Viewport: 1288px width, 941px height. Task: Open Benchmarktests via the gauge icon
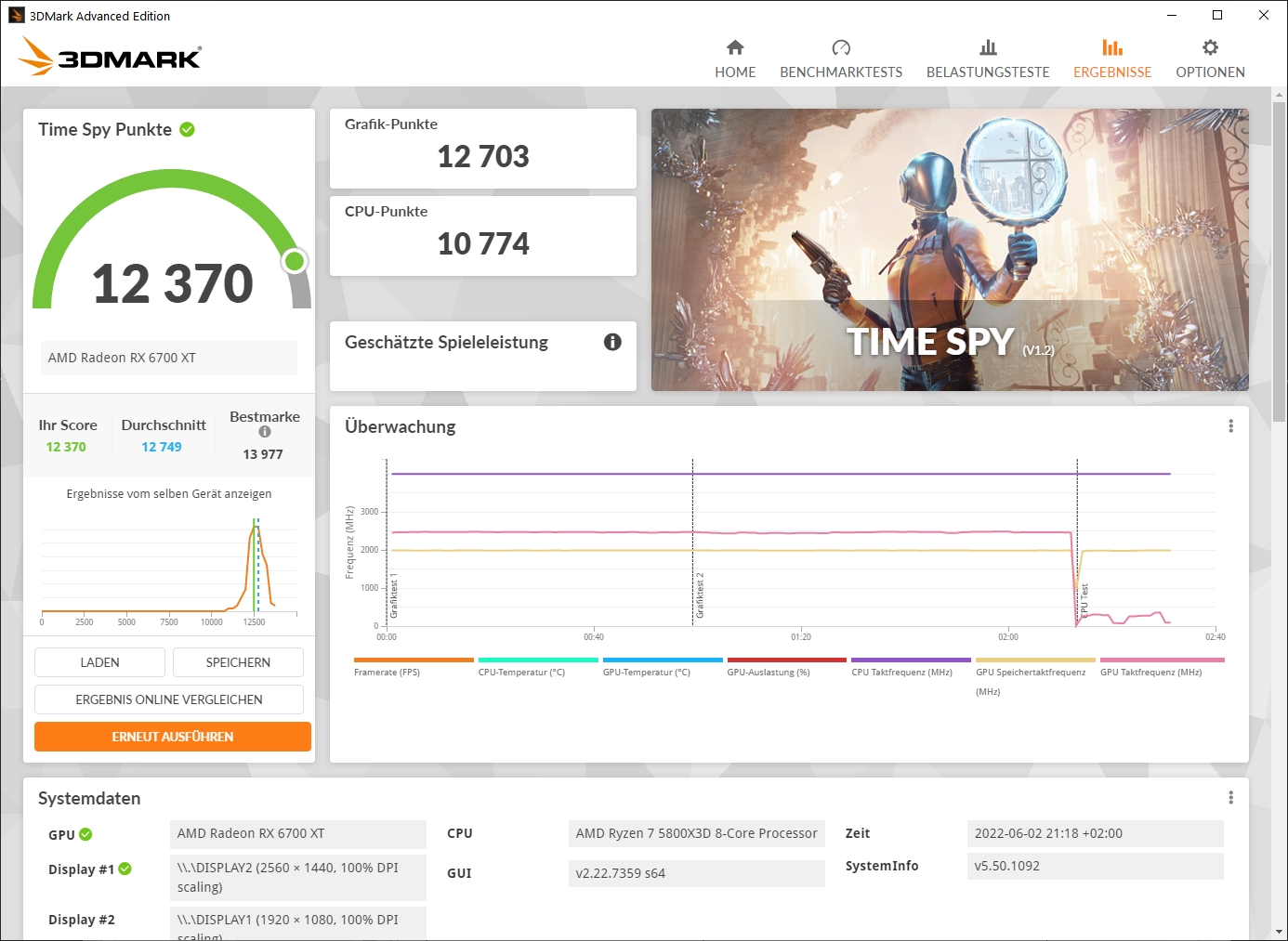pos(841,47)
